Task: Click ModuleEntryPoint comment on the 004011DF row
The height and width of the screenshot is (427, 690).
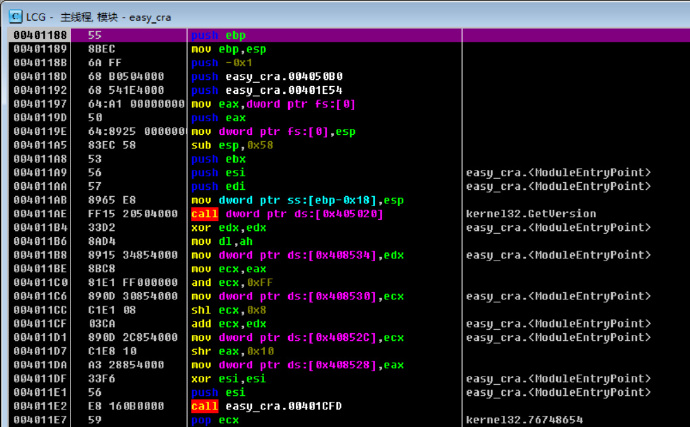Action: [x=558, y=379]
